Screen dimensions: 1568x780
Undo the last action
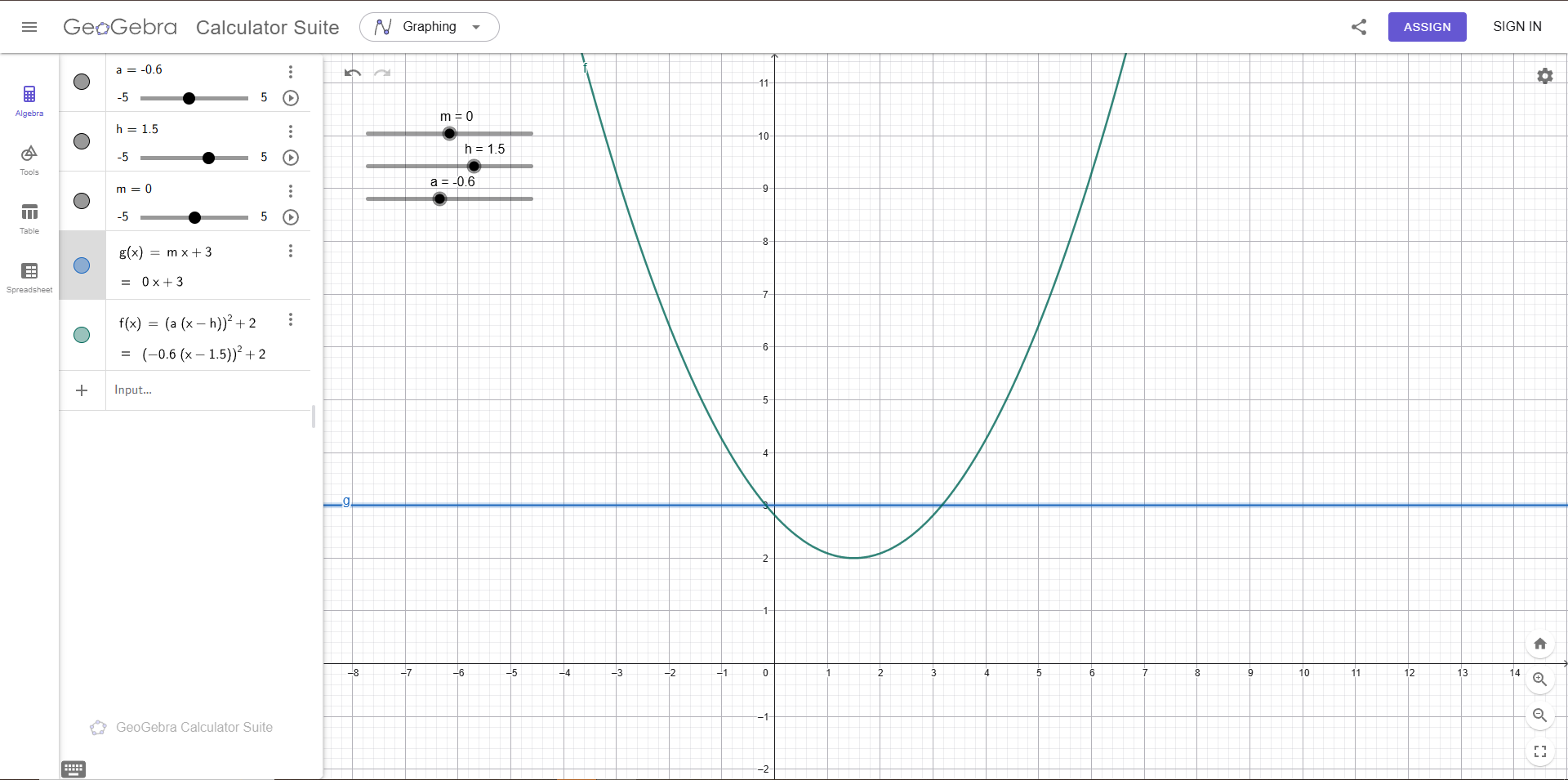click(353, 73)
